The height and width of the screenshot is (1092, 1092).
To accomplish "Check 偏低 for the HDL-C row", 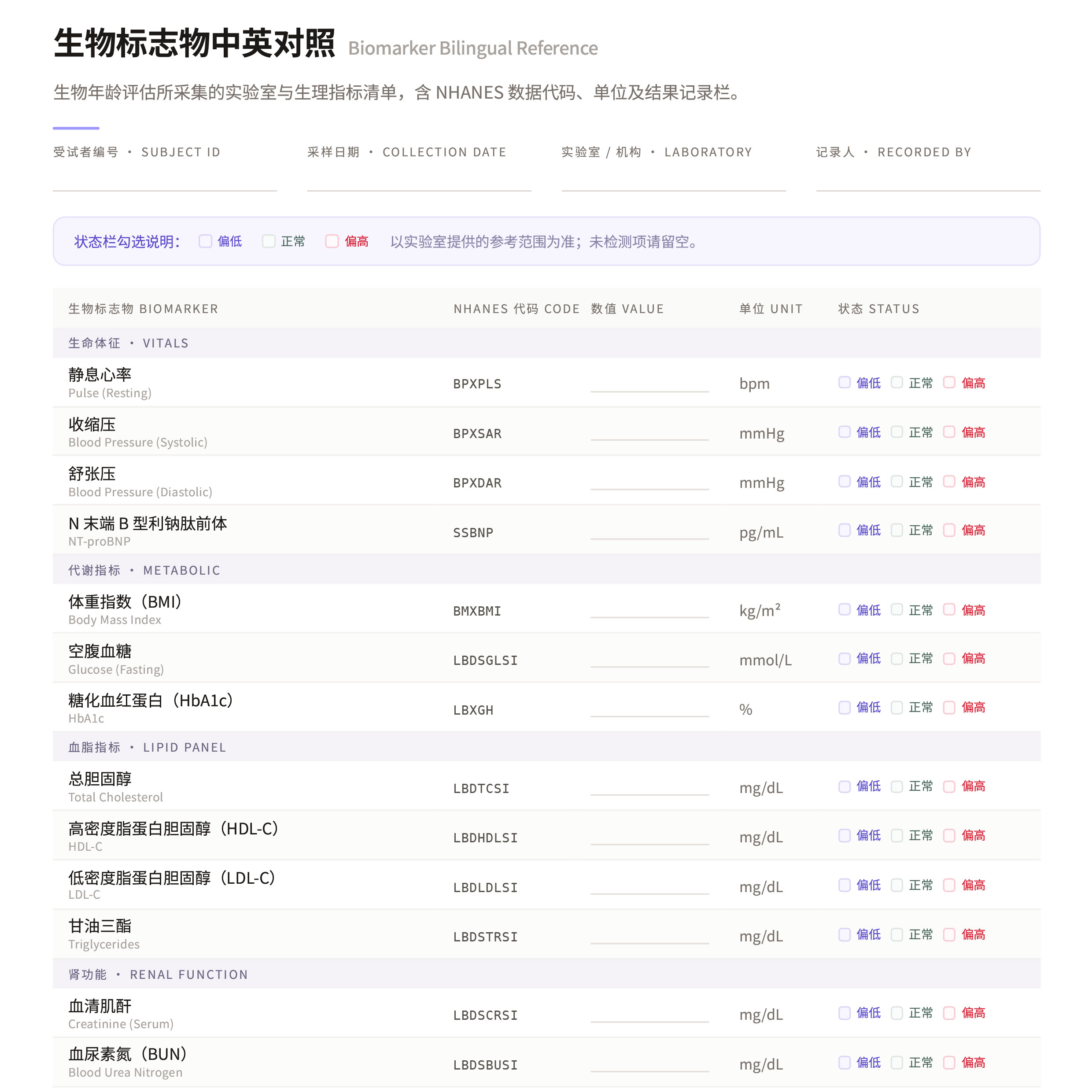I will tap(845, 835).
